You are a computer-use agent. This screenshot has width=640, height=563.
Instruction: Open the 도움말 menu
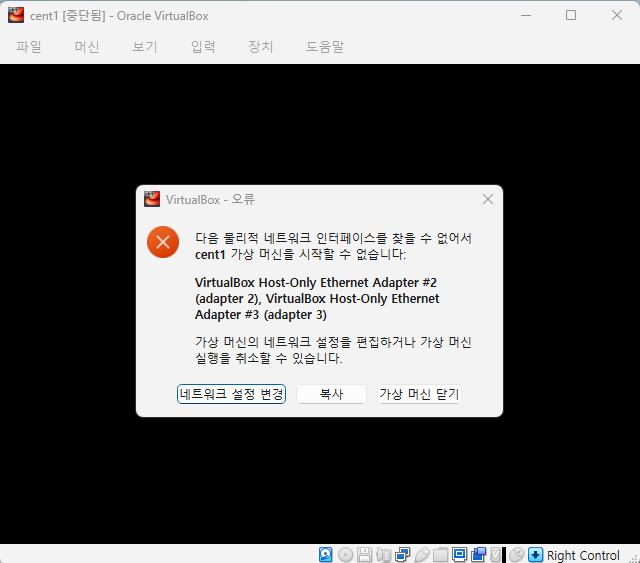325,47
